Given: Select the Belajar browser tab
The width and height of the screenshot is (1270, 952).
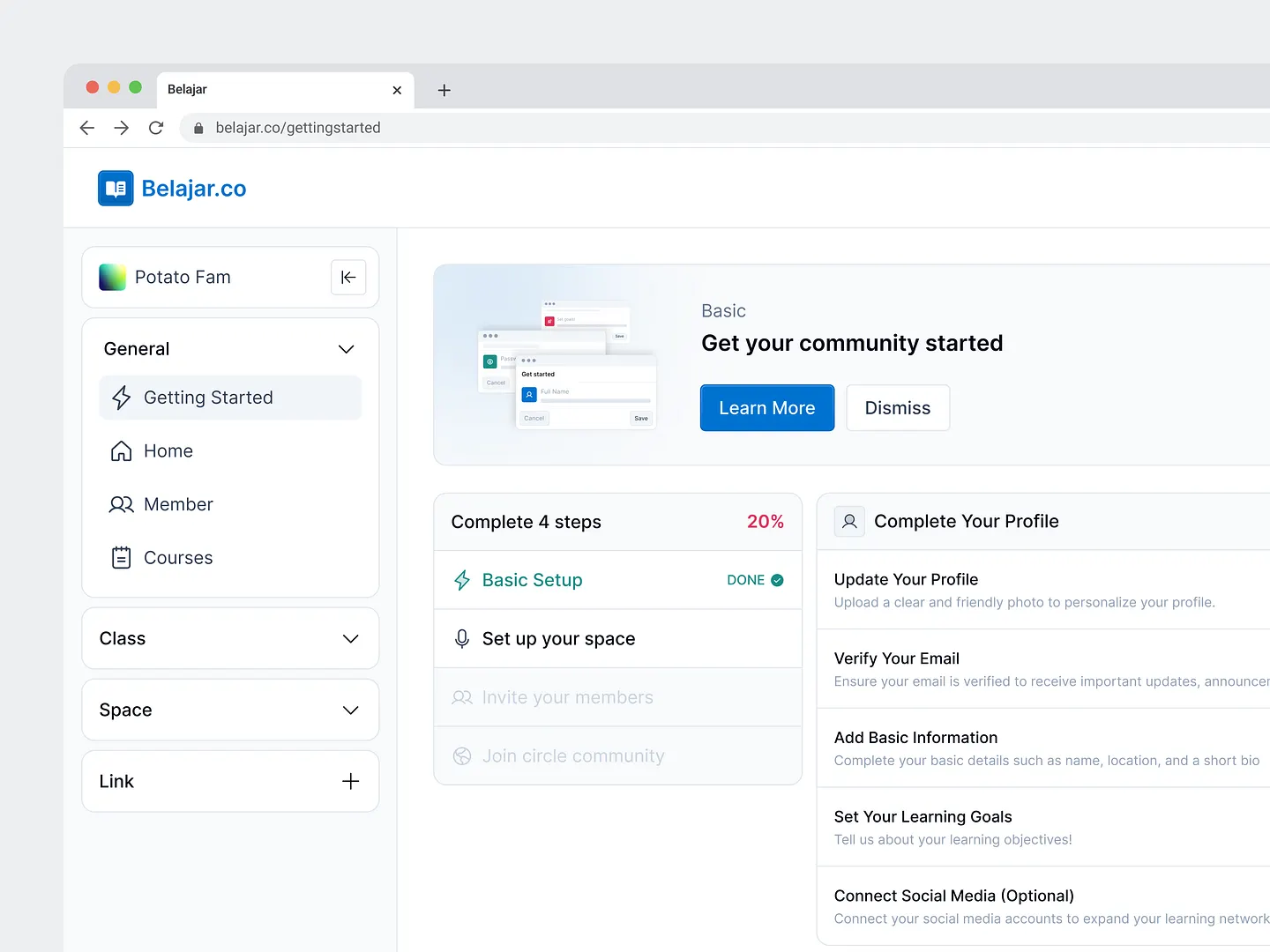Looking at the screenshot, I should (x=285, y=90).
